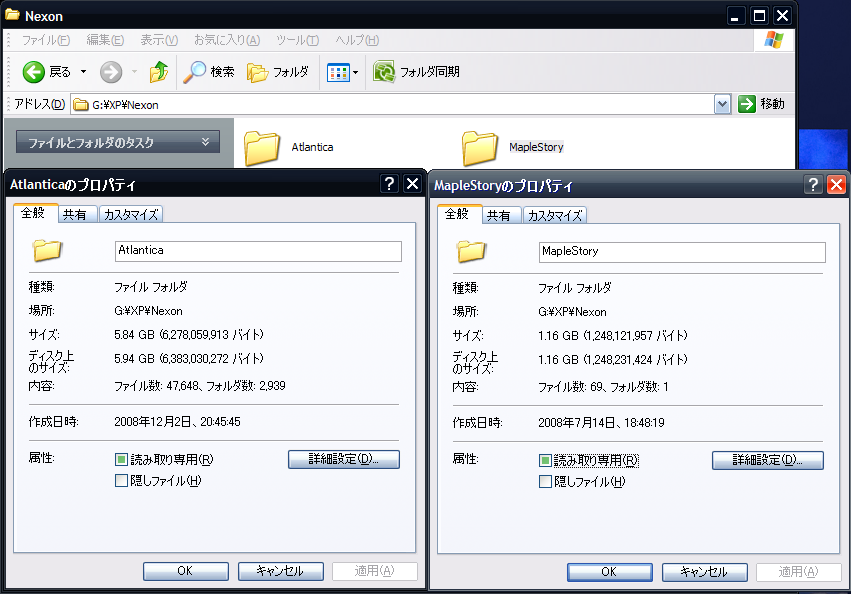
Task: Click the Up one level folder icon
Action: pos(158,72)
